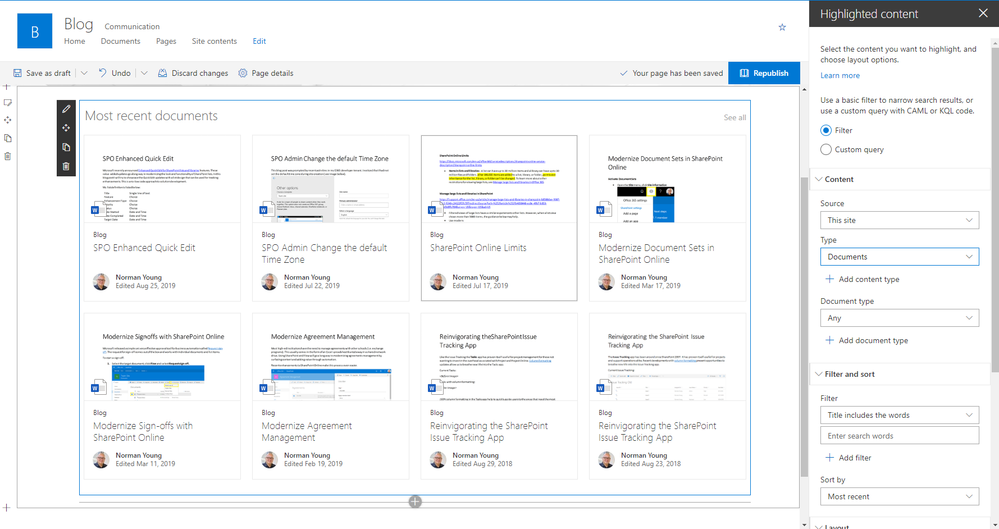Click Discard changes

(192, 73)
